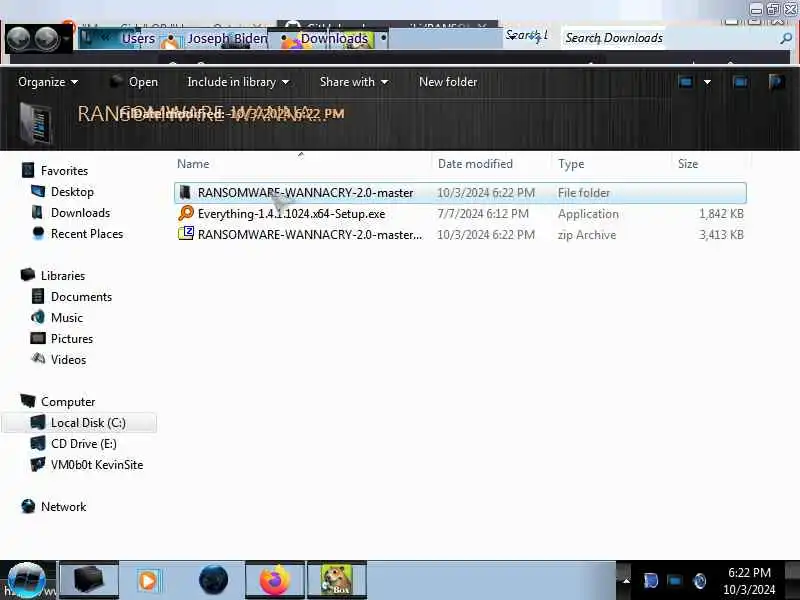Screen dimensions: 800x600
Task: Select Favorites in the navigation pane
Action: pyautogui.click(x=64, y=170)
